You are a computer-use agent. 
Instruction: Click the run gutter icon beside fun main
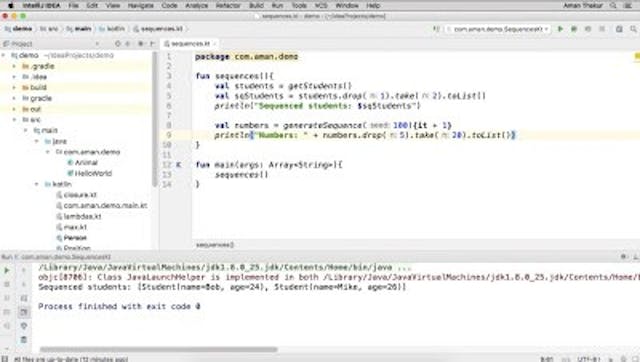pos(178,165)
